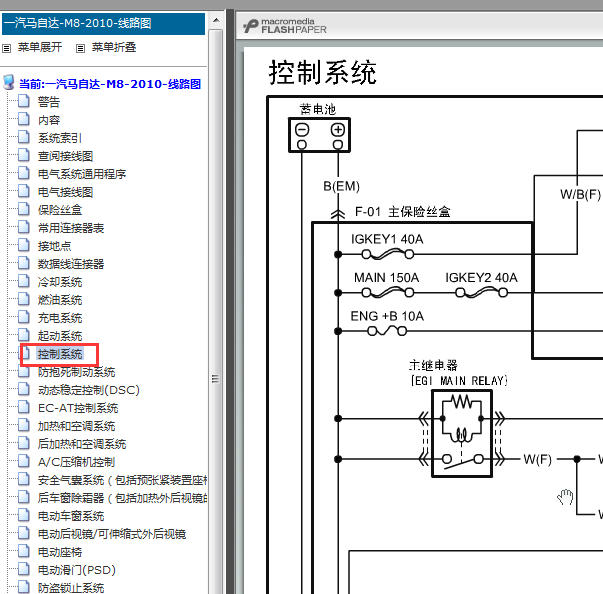Open the 系统索引 entry
The image size is (603, 594).
[60, 138]
